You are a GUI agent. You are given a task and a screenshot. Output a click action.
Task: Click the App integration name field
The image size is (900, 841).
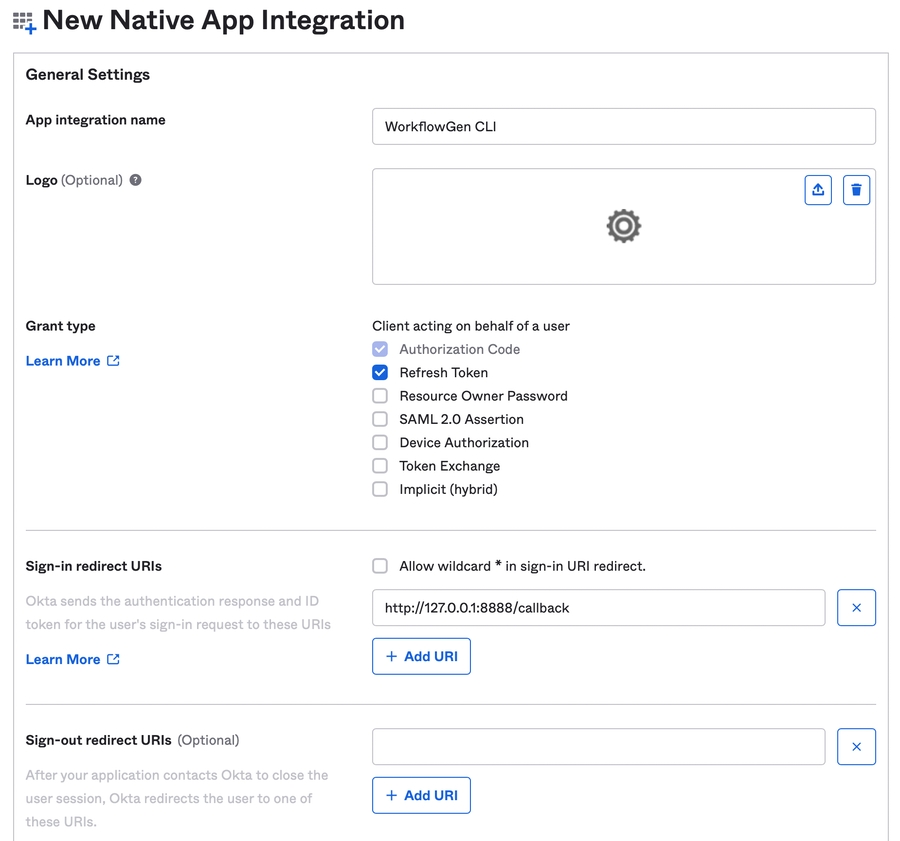pyautogui.click(x=623, y=127)
